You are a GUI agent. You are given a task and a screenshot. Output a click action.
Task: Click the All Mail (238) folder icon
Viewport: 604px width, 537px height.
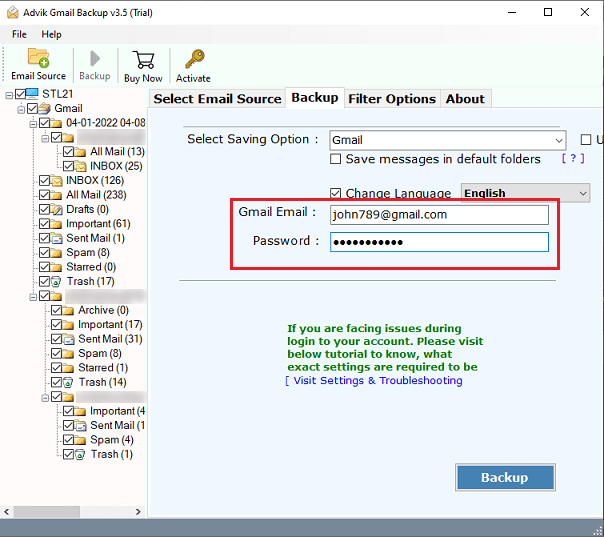point(56,195)
